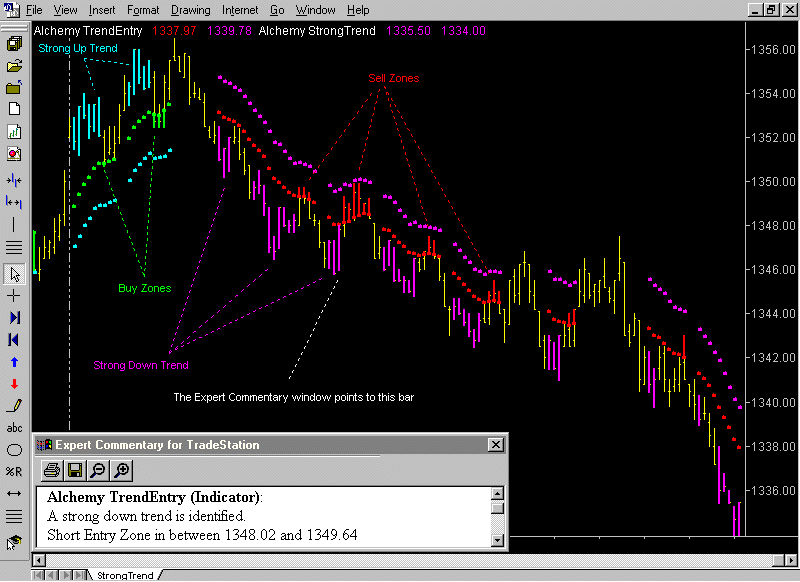Select the vertical line drawing tool
The height and width of the screenshot is (582, 800).
tap(14, 224)
